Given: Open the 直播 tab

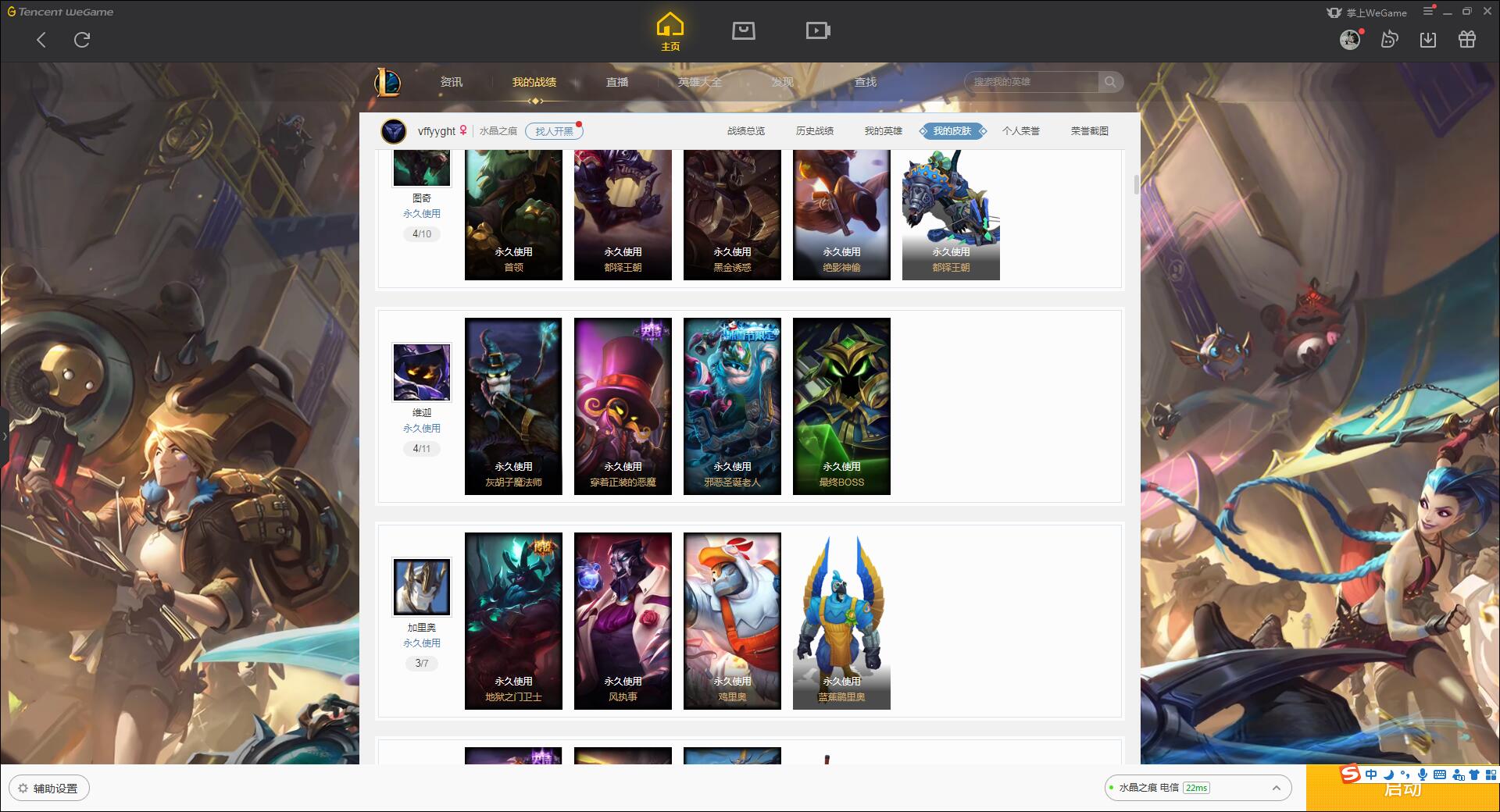Looking at the screenshot, I should pos(617,82).
